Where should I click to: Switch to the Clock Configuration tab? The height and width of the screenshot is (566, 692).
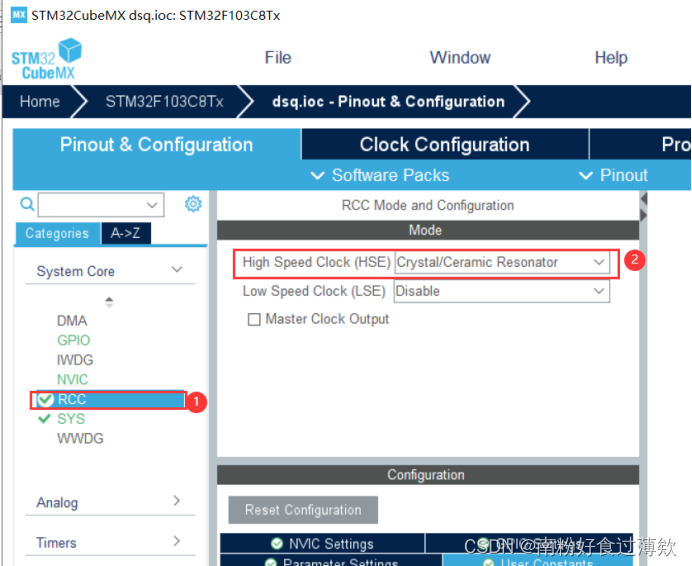click(445, 144)
